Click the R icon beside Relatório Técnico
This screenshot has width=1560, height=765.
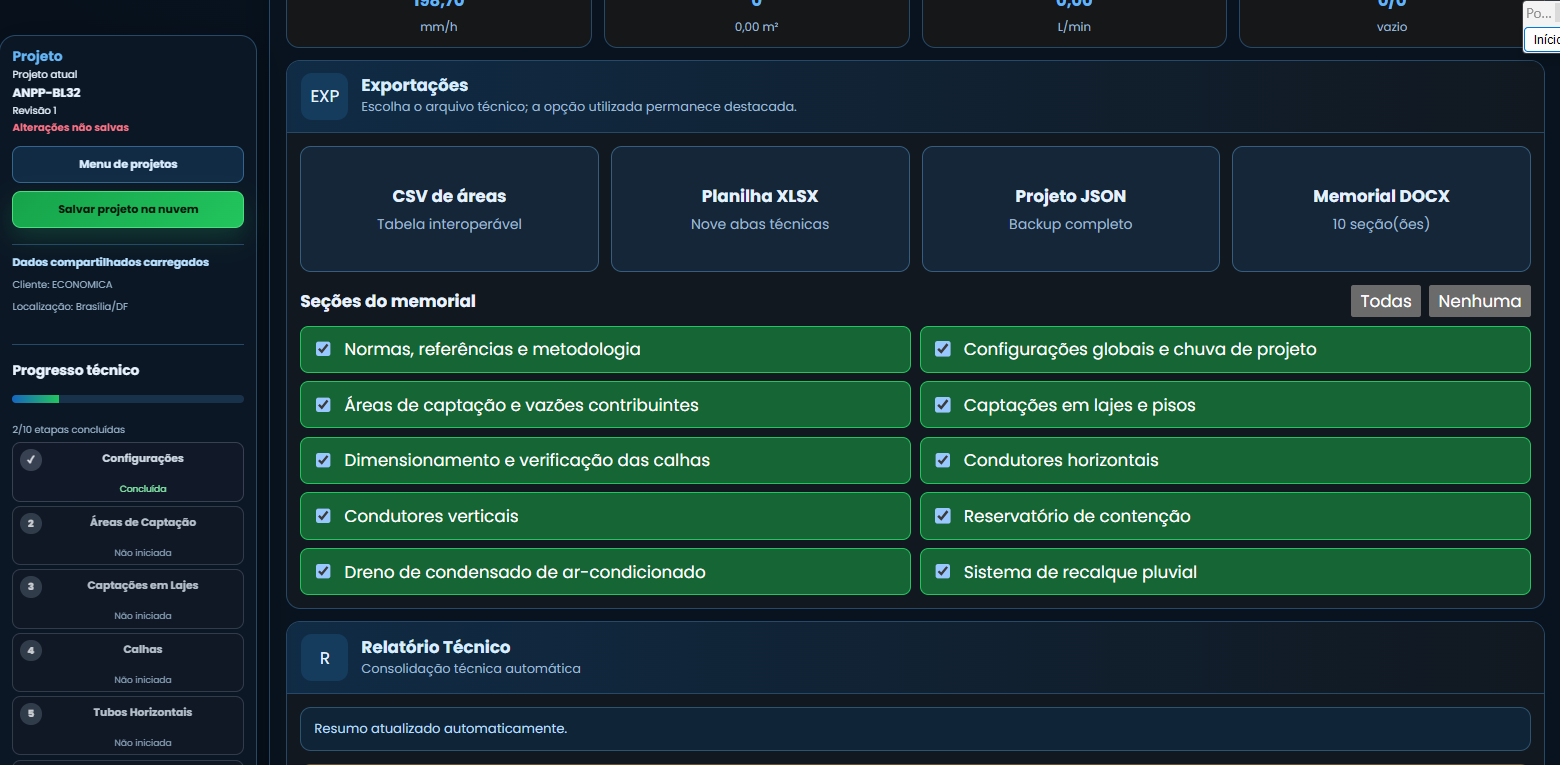(324, 658)
